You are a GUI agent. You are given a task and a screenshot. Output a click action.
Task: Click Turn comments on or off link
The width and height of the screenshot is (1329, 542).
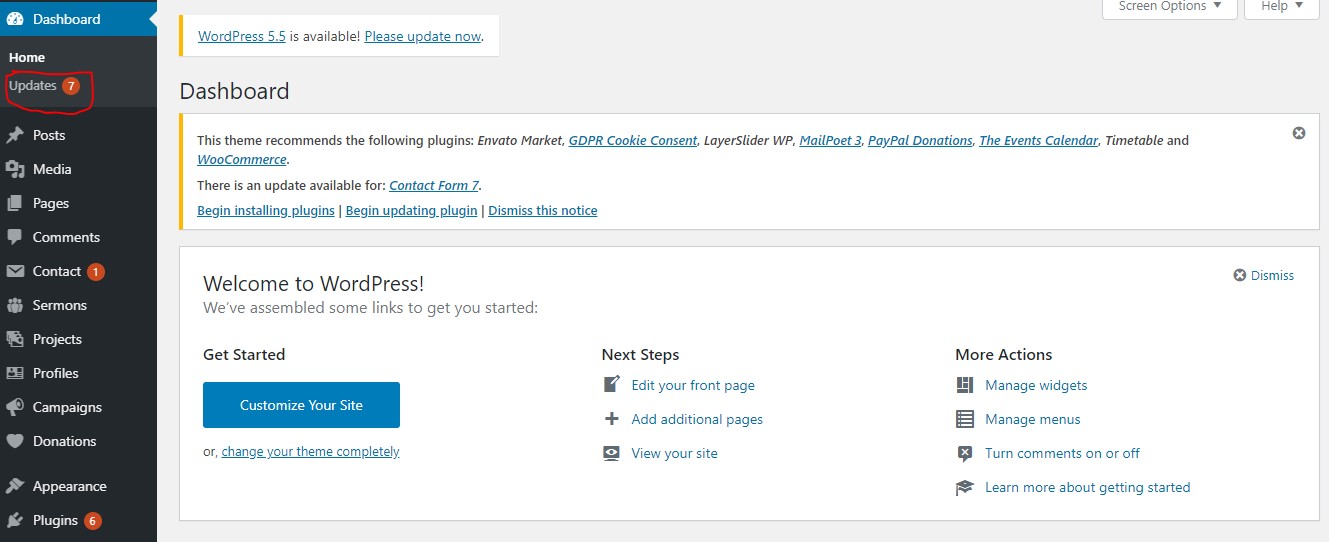tap(1062, 453)
